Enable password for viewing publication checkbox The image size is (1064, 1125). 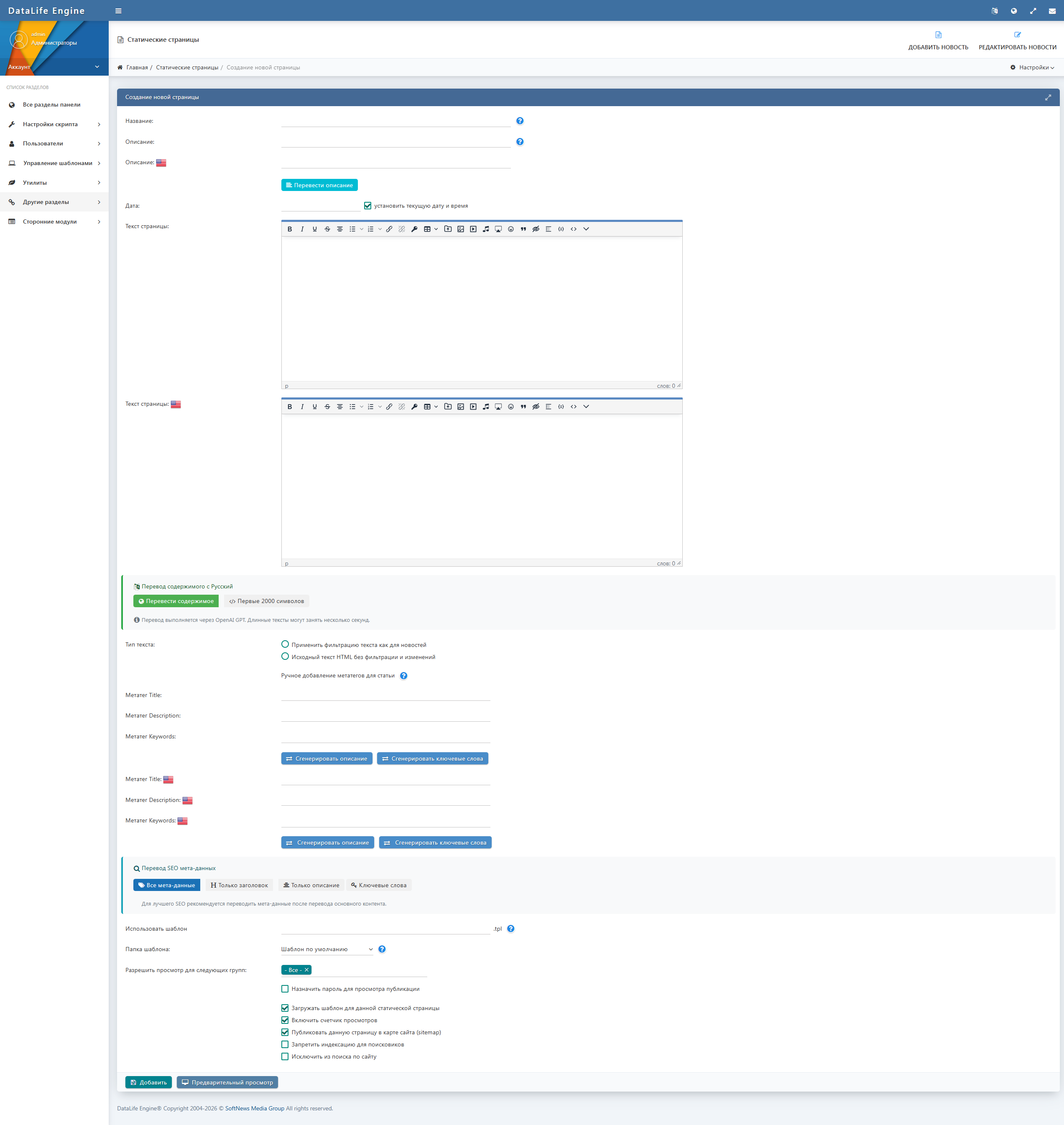click(x=285, y=989)
